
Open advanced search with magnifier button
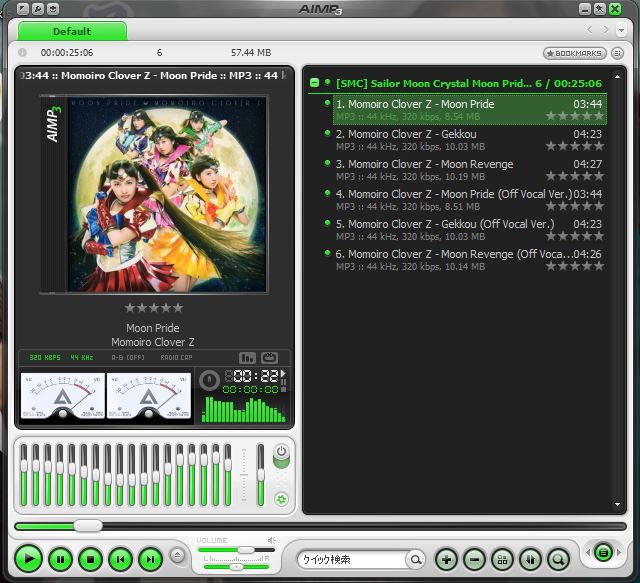coord(558,560)
